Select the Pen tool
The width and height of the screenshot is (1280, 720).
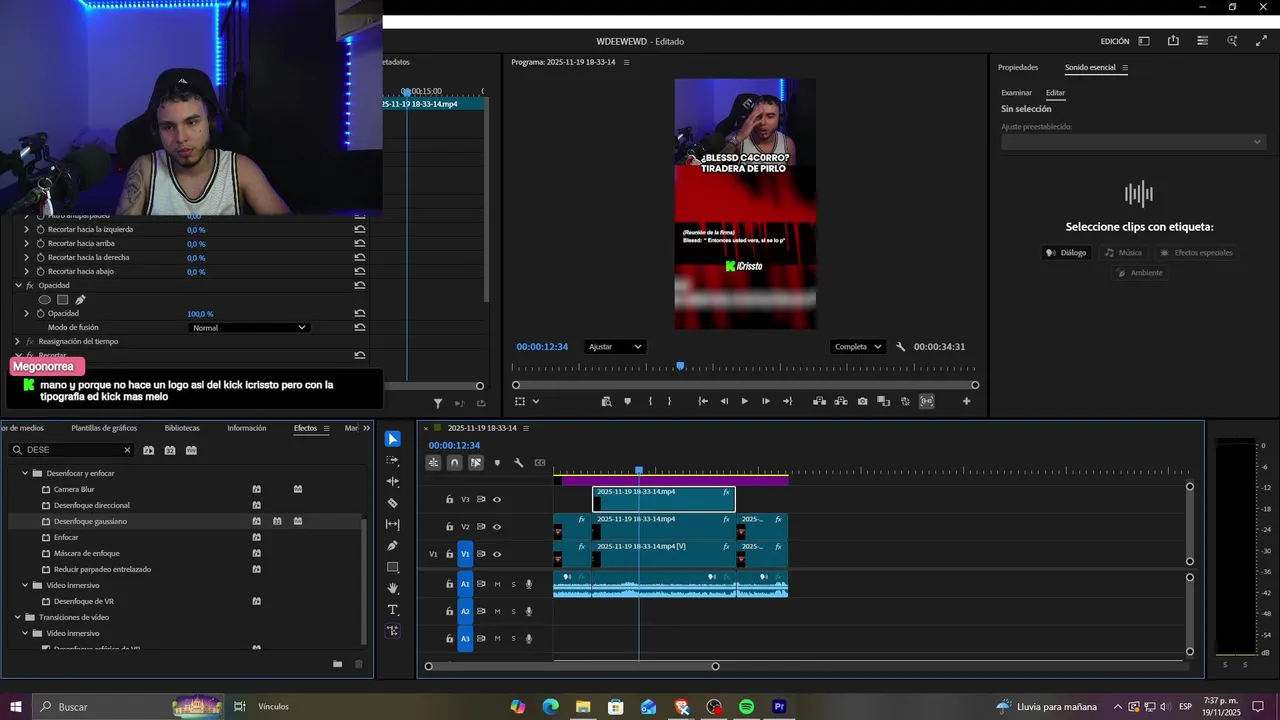393,546
